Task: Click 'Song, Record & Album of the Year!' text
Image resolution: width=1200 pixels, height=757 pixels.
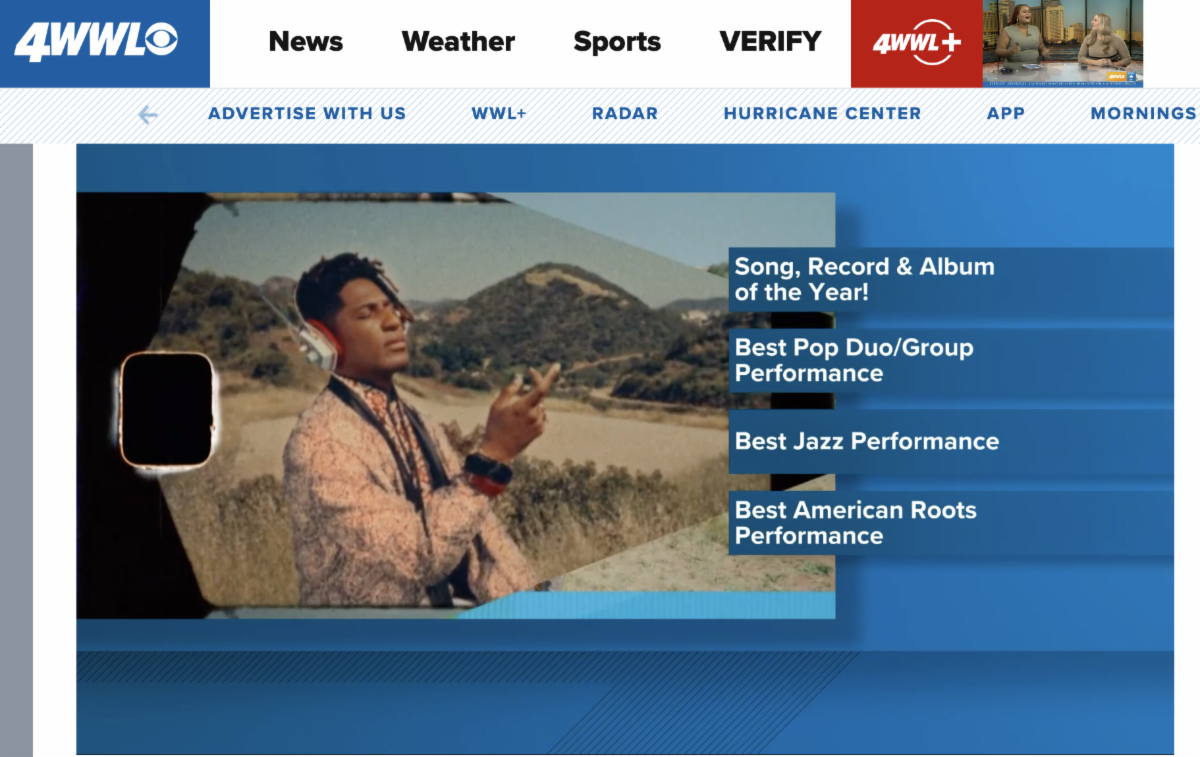Action: pyautogui.click(x=865, y=279)
